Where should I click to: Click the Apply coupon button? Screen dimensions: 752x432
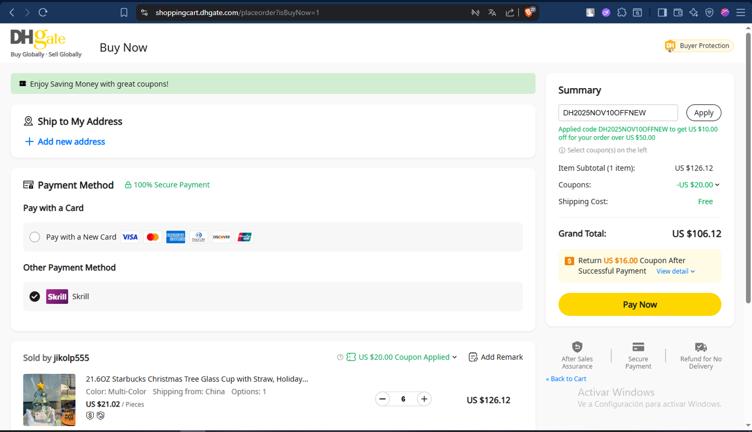[x=704, y=113]
